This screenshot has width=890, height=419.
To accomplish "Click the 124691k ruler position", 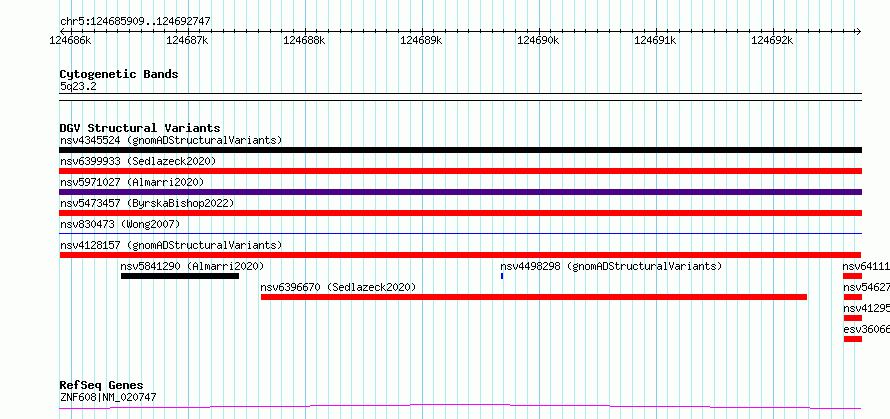I will [x=656, y=40].
